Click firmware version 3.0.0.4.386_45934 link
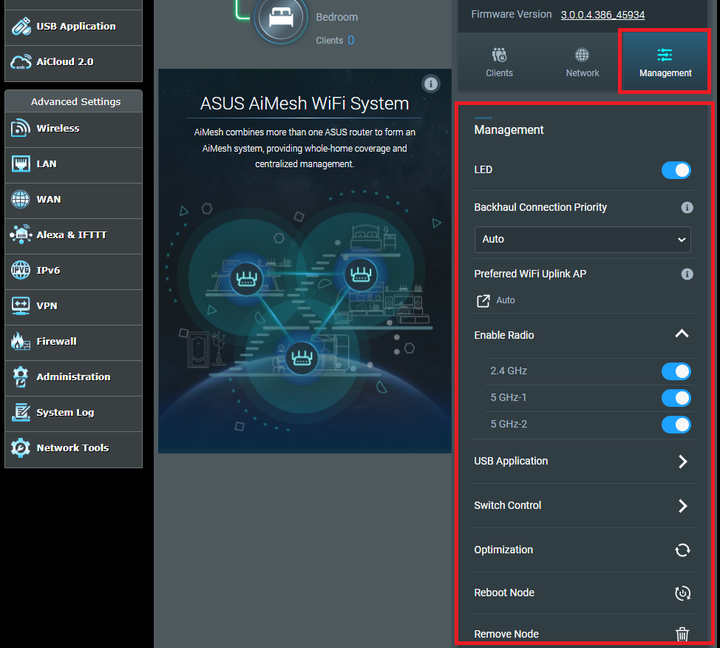 [602, 15]
